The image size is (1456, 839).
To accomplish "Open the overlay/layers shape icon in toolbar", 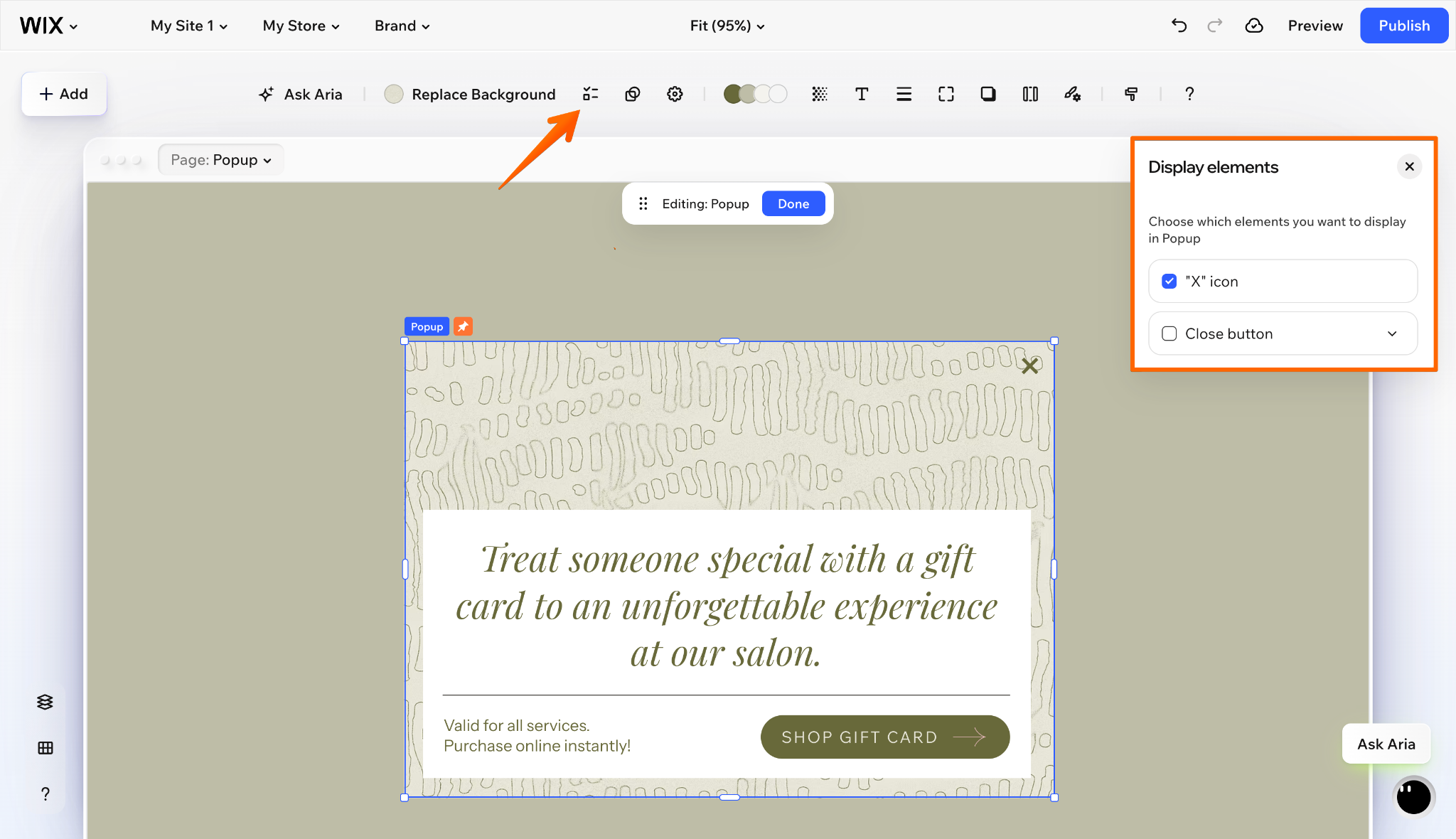I will [x=633, y=94].
